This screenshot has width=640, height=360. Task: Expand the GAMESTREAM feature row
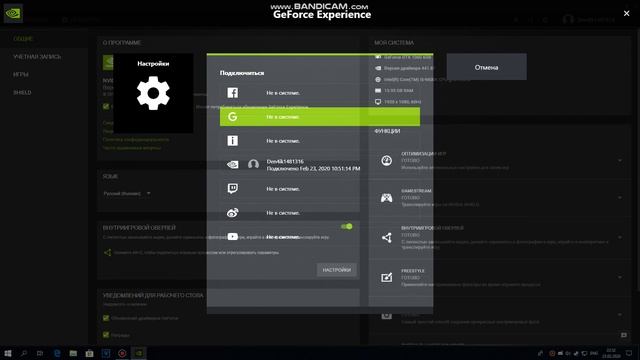(x=620, y=198)
